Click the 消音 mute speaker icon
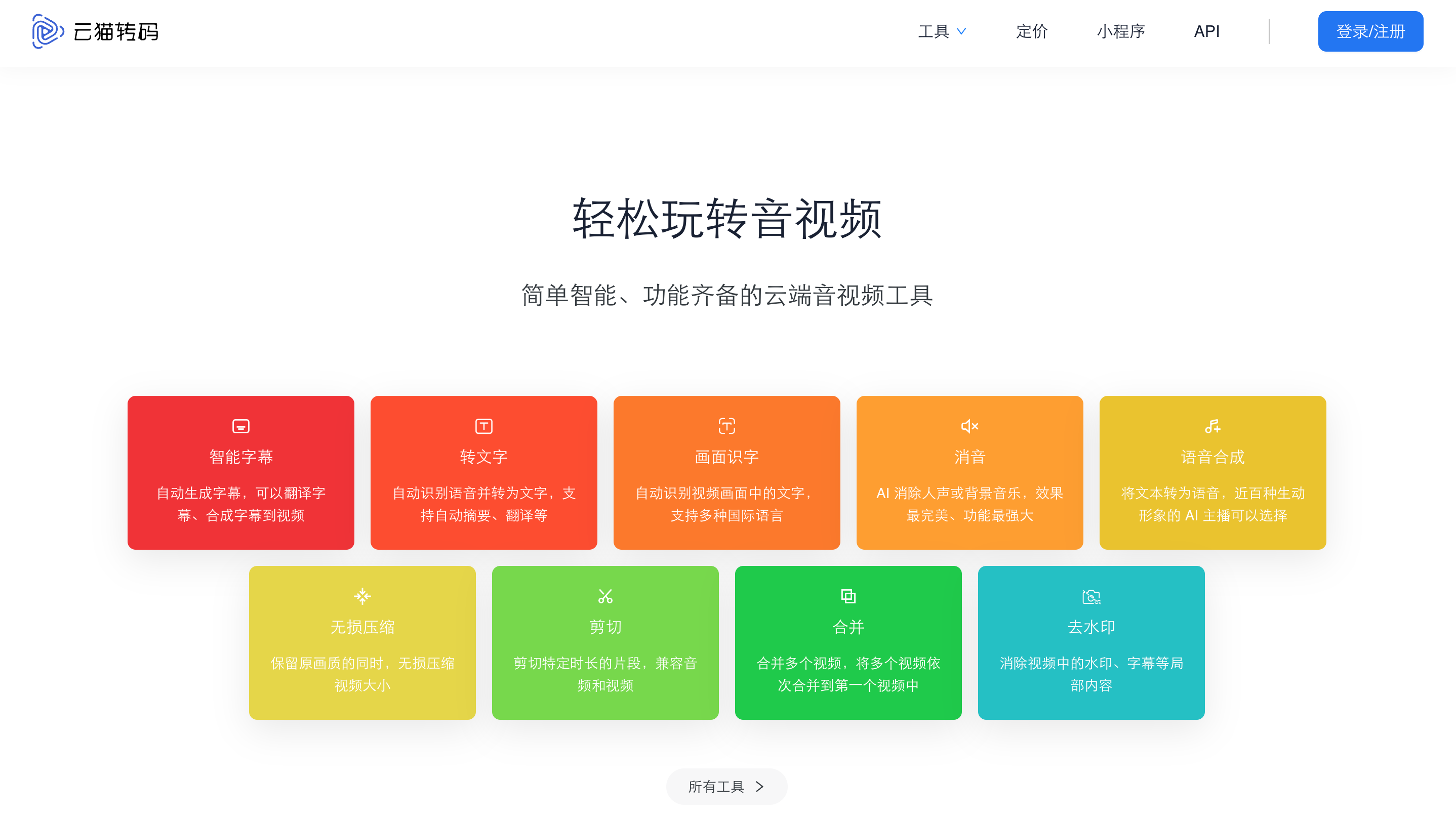 click(x=970, y=426)
